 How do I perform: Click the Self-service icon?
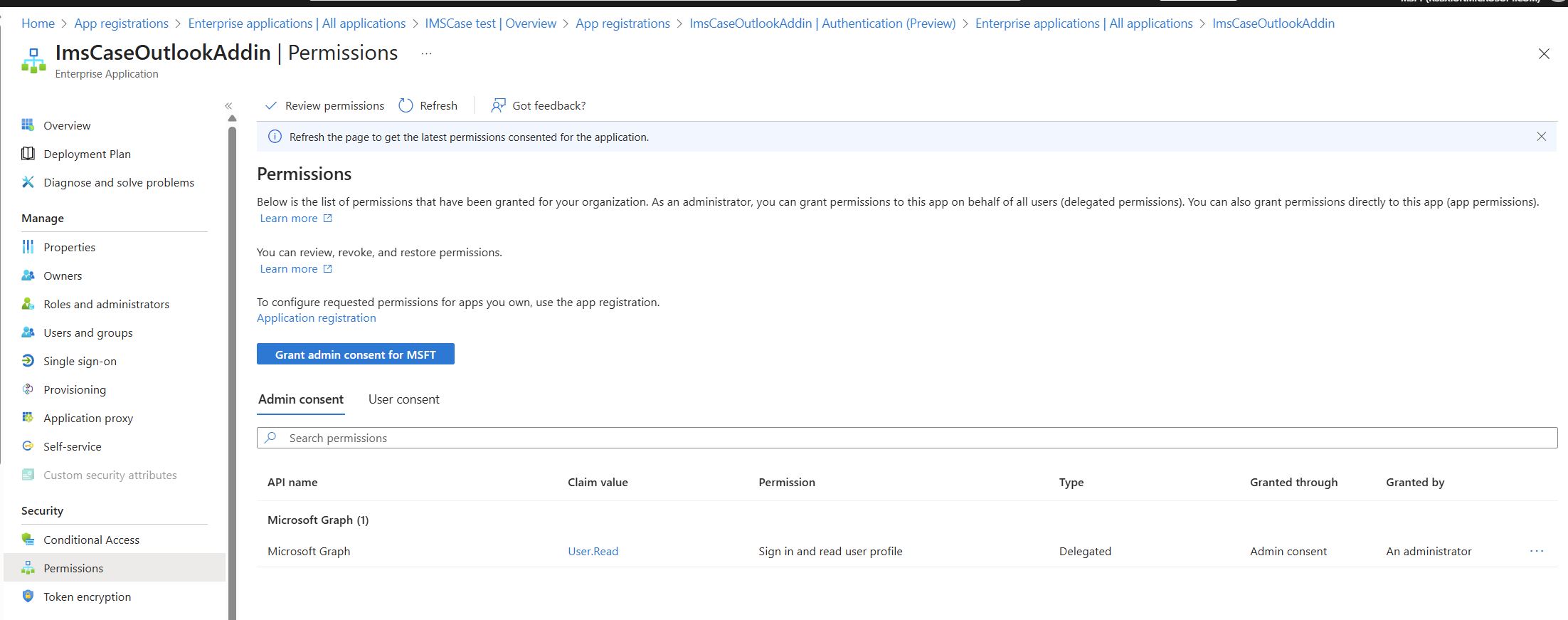28,446
